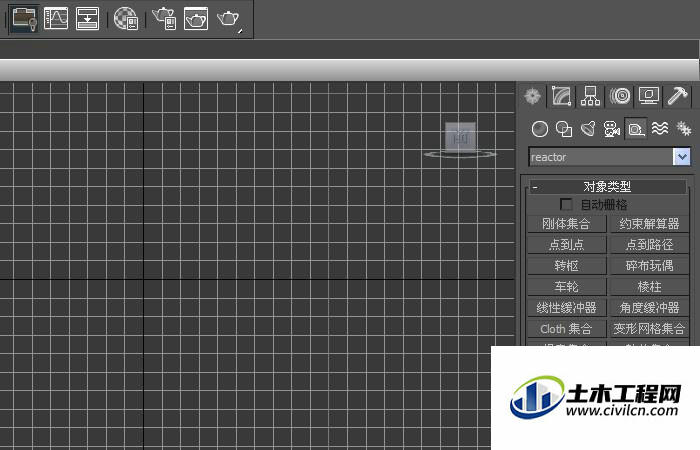700x450 pixels.
Task: Click the ViewCube front face
Action: [x=460, y=137]
